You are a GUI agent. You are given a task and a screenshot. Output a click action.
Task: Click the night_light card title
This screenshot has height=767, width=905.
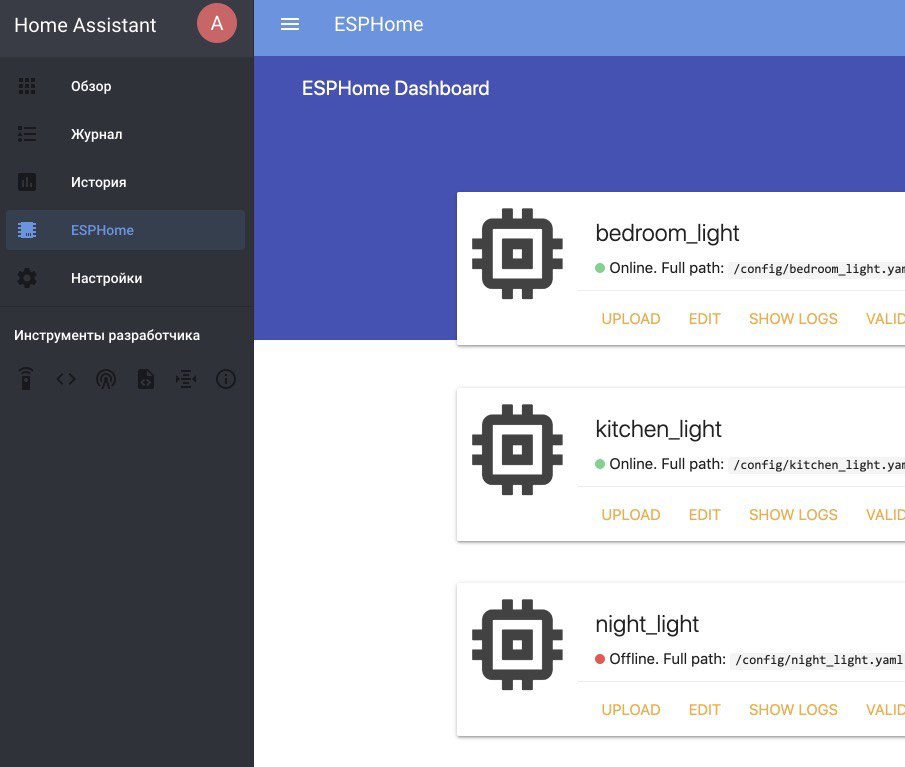pos(647,624)
